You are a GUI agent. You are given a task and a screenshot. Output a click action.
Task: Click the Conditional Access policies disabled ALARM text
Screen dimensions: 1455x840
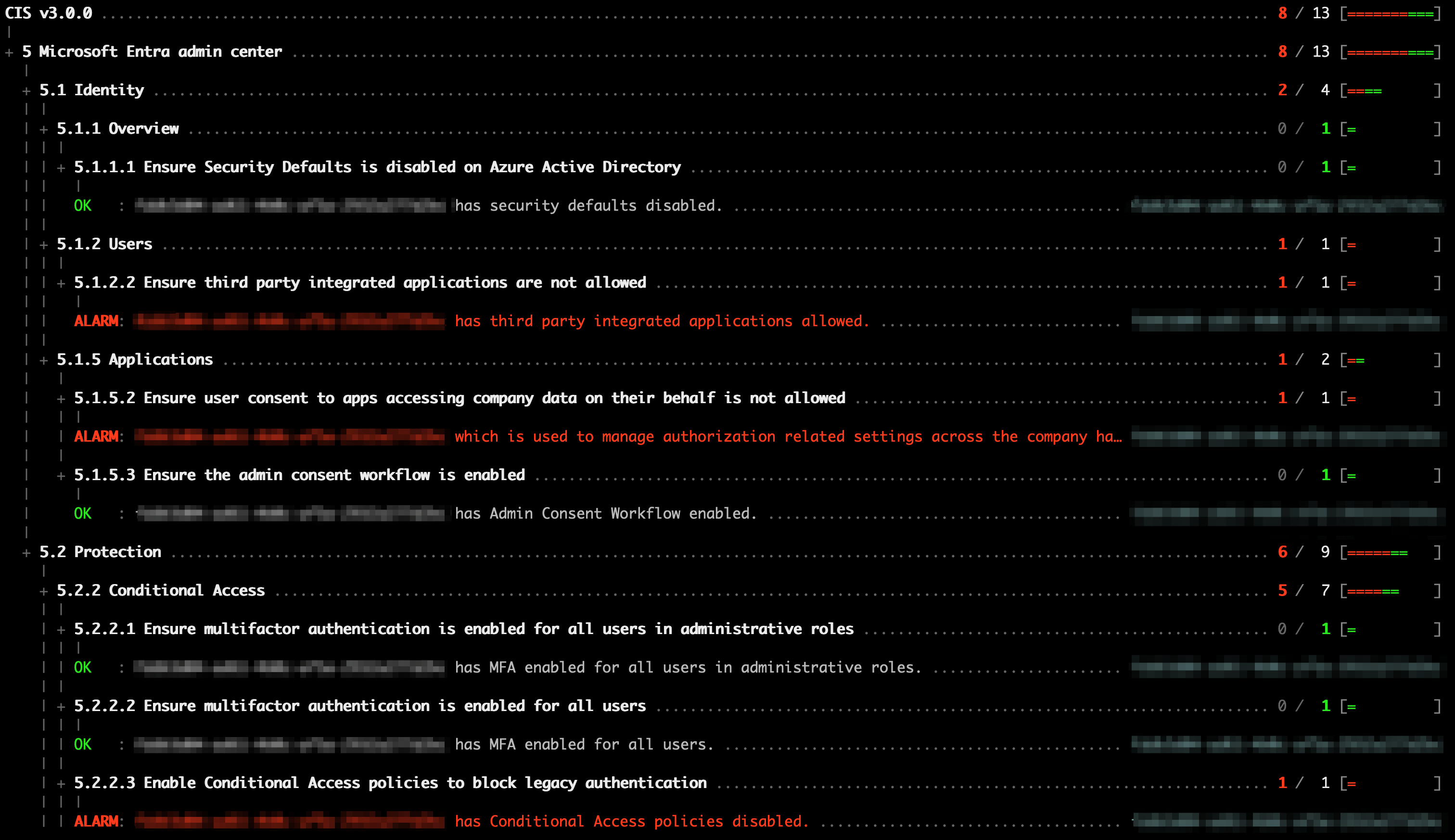[631, 821]
